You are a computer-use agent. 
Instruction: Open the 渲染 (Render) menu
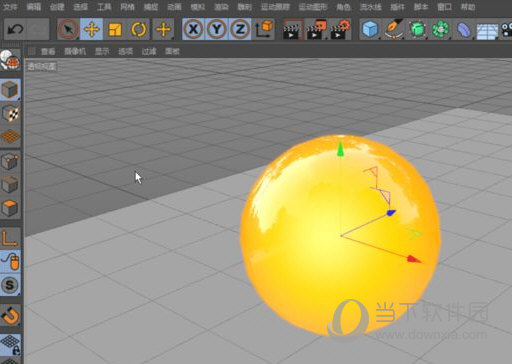tap(221, 7)
